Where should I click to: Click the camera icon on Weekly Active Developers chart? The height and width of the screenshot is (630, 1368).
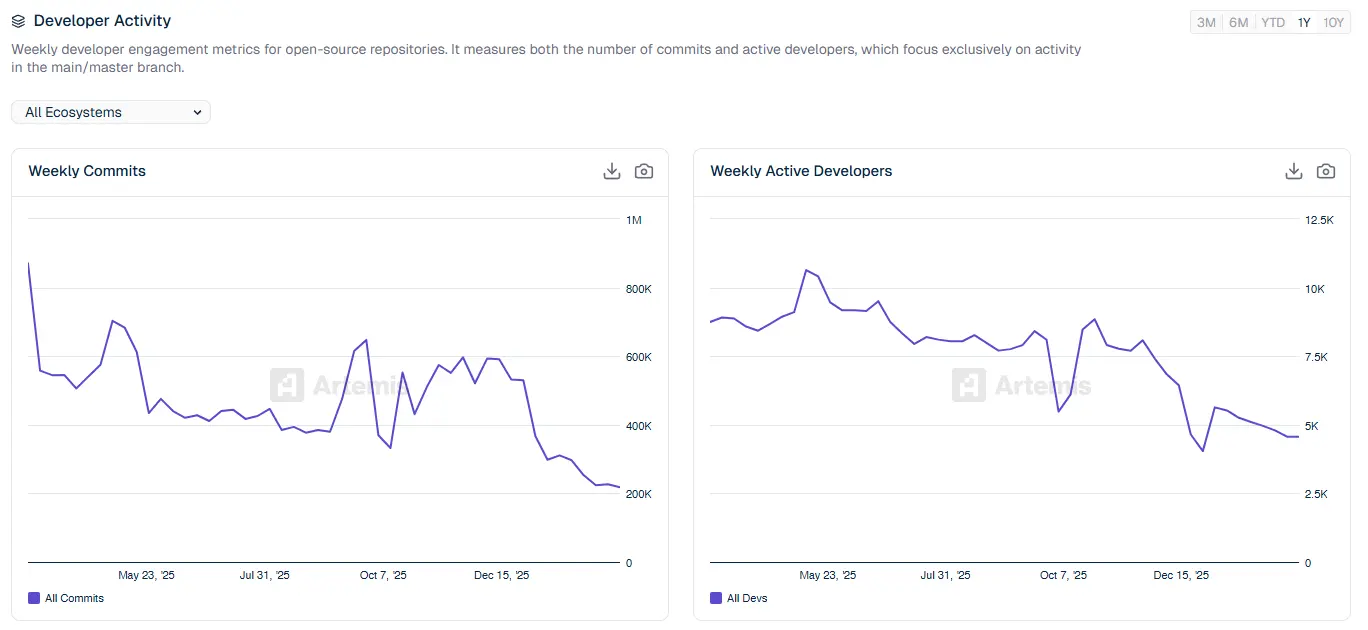tap(1326, 171)
